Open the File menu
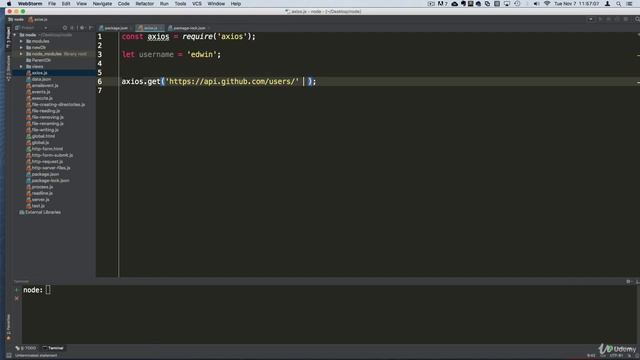This screenshot has width=640, height=360. (x=52, y=4)
